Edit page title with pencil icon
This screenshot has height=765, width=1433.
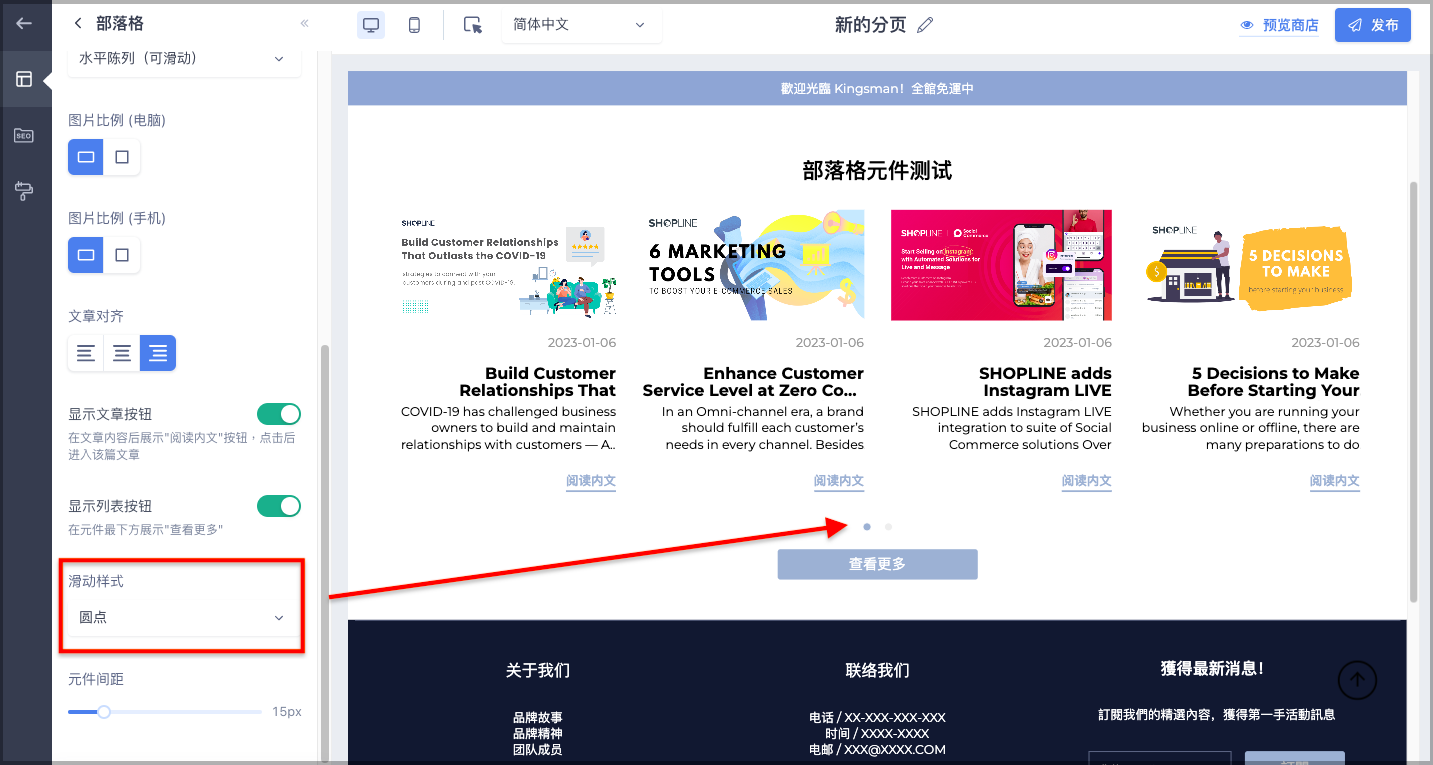[x=925, y=25]
